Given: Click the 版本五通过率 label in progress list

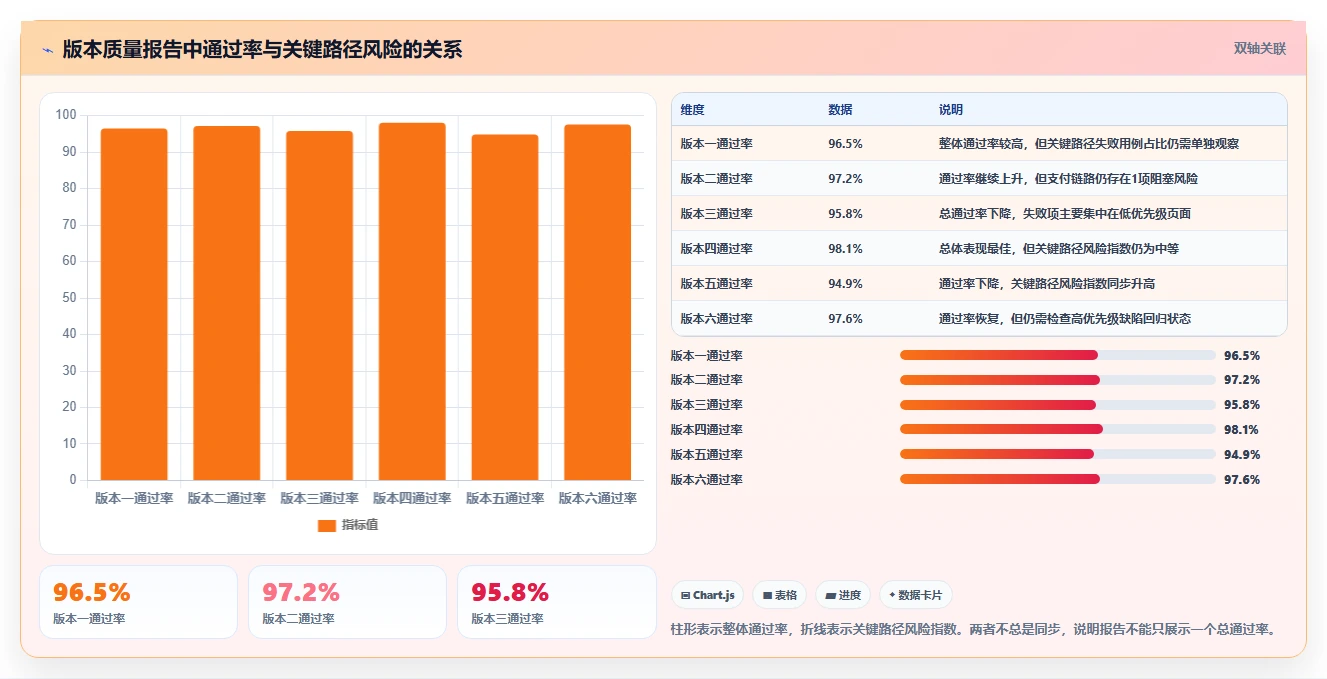Looking at the screenshot, I should pyautogui.click(x=707, y=454).
